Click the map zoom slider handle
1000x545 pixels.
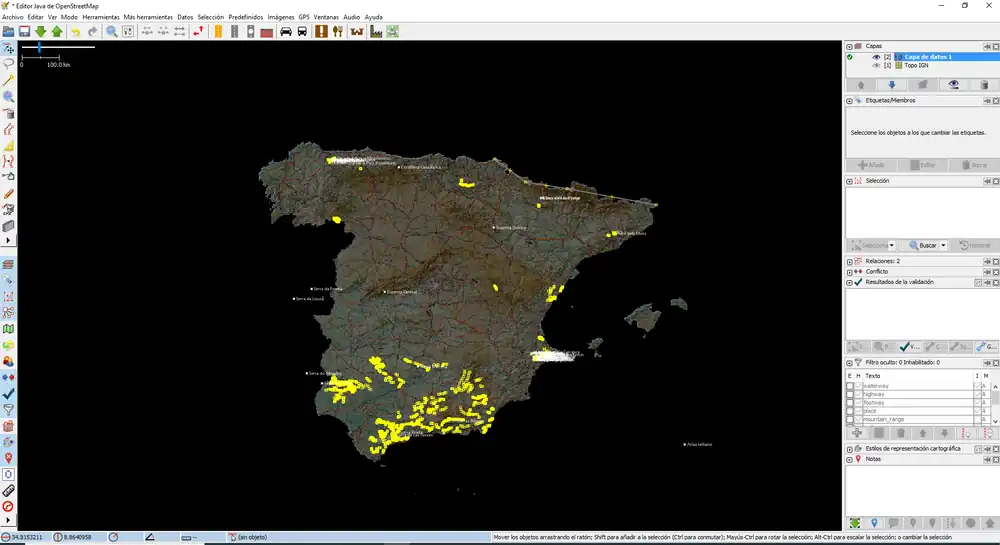pos(39,46)
